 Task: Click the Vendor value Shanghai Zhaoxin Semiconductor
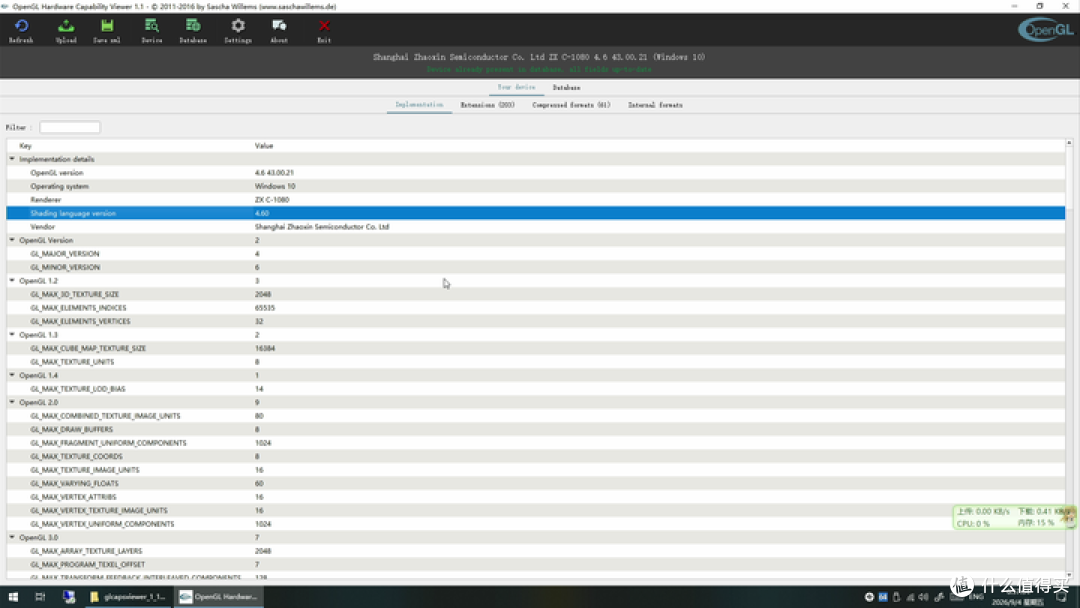(322, 227)
